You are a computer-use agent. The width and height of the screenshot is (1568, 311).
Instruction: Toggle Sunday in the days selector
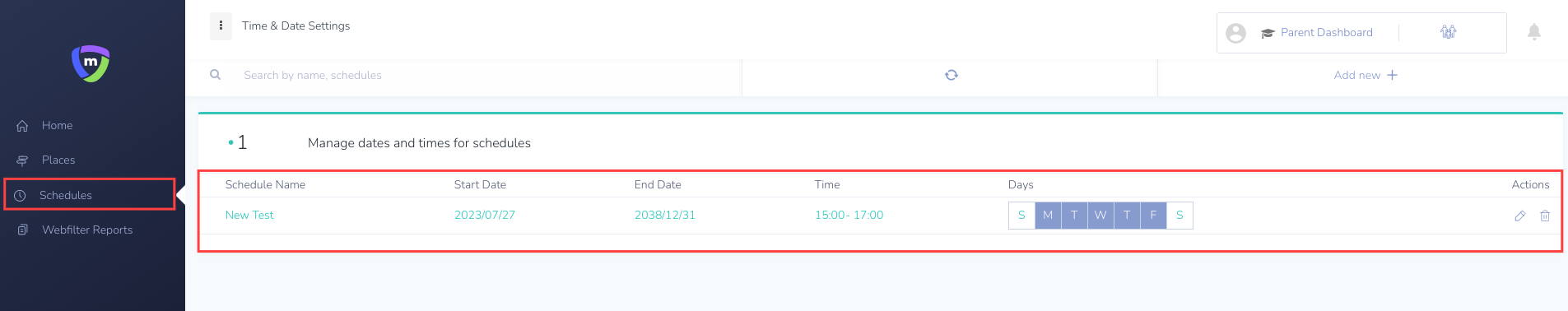point(1021,216)
